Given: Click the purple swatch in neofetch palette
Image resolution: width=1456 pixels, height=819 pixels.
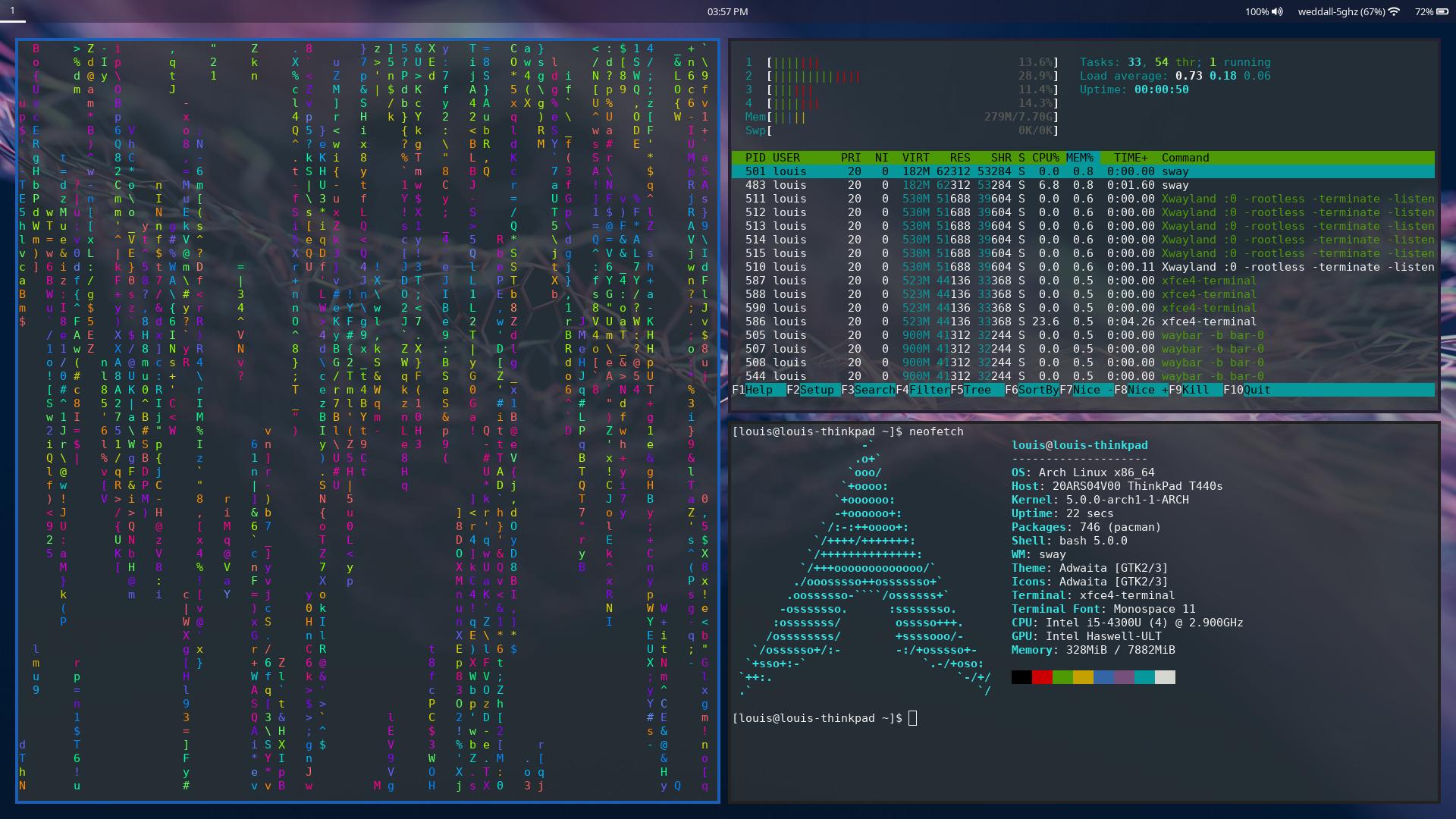Looking at the screenshot, I should [x=1124, y=677].
